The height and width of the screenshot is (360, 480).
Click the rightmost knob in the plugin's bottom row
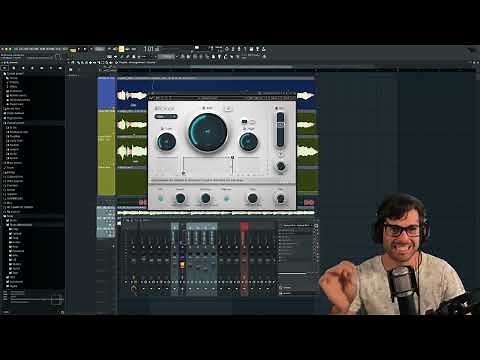coord(281,199)
